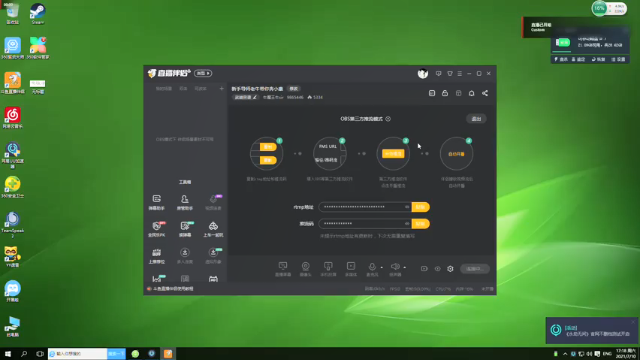This screenshot has width=640, height=360.
Task: Open the 弹幕助手 danmaku assistant tool
Action: [x=157, y=202]
